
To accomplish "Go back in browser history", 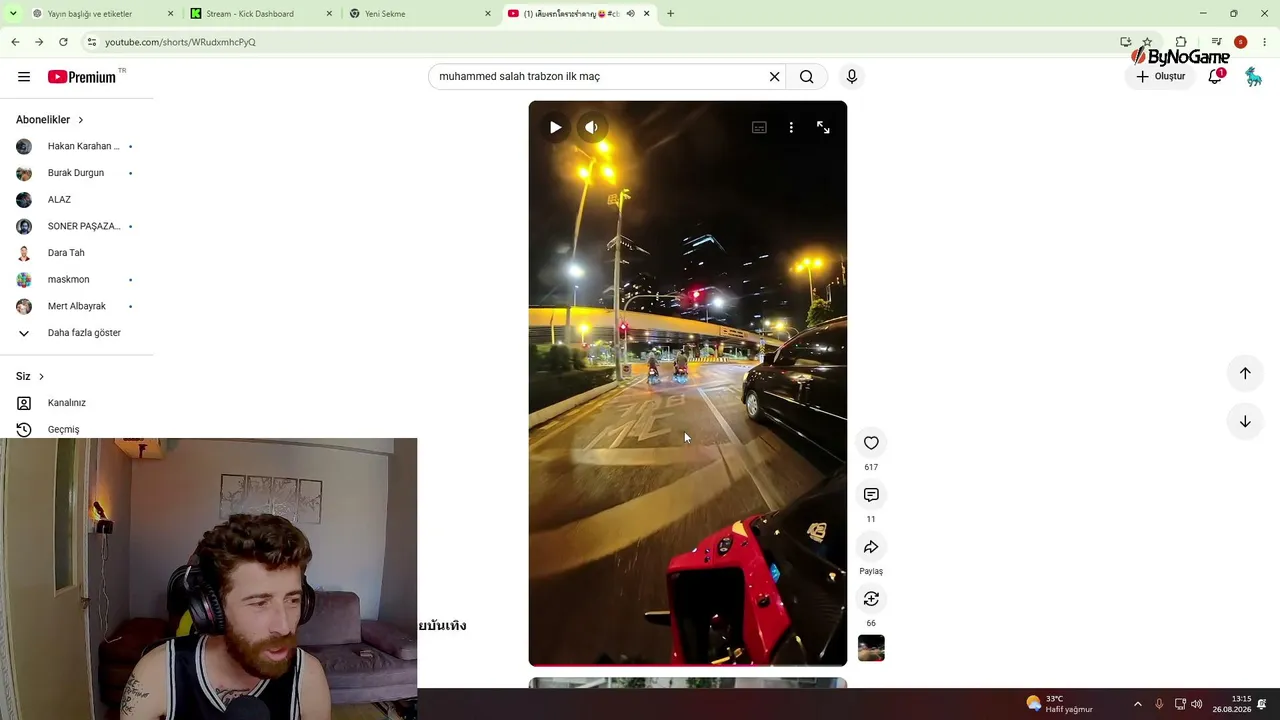I will point(15,42).
